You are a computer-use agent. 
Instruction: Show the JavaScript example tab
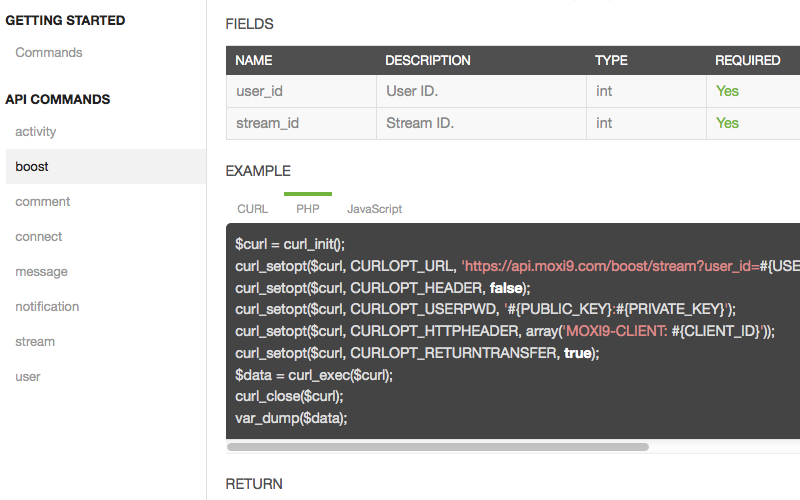[x=374, y=209]
